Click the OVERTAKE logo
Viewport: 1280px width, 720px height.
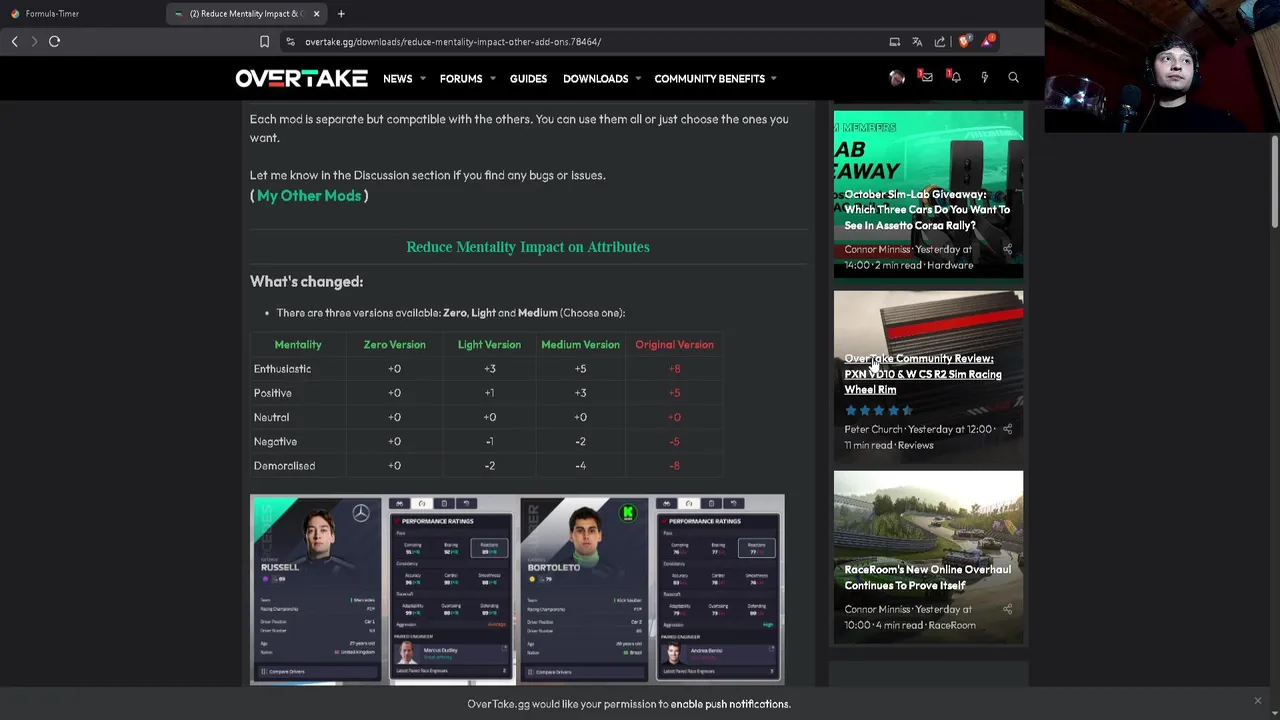(x=301, y=78)
